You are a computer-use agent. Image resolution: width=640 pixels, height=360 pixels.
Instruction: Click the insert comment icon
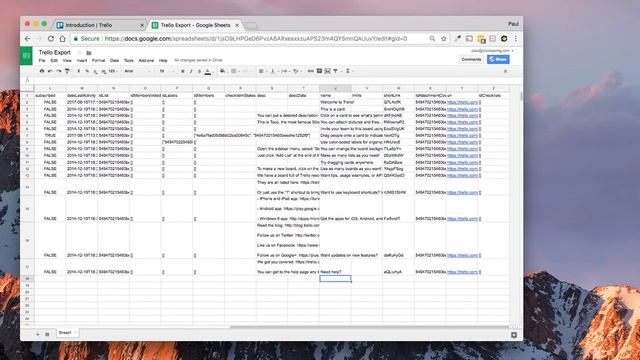click(320, 71)
